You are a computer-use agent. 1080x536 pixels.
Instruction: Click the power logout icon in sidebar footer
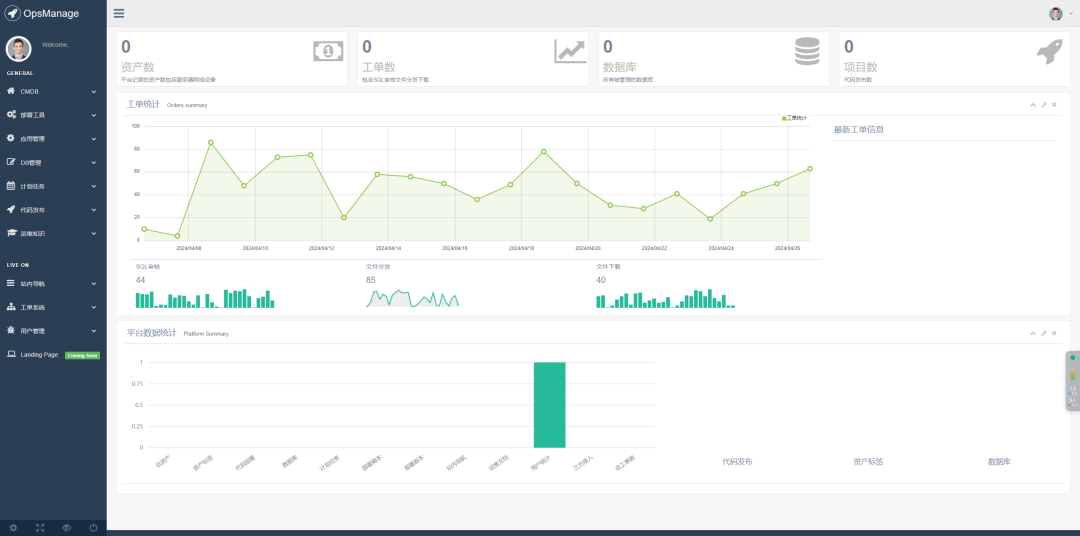pyautogui.click(x=93, y=528)
